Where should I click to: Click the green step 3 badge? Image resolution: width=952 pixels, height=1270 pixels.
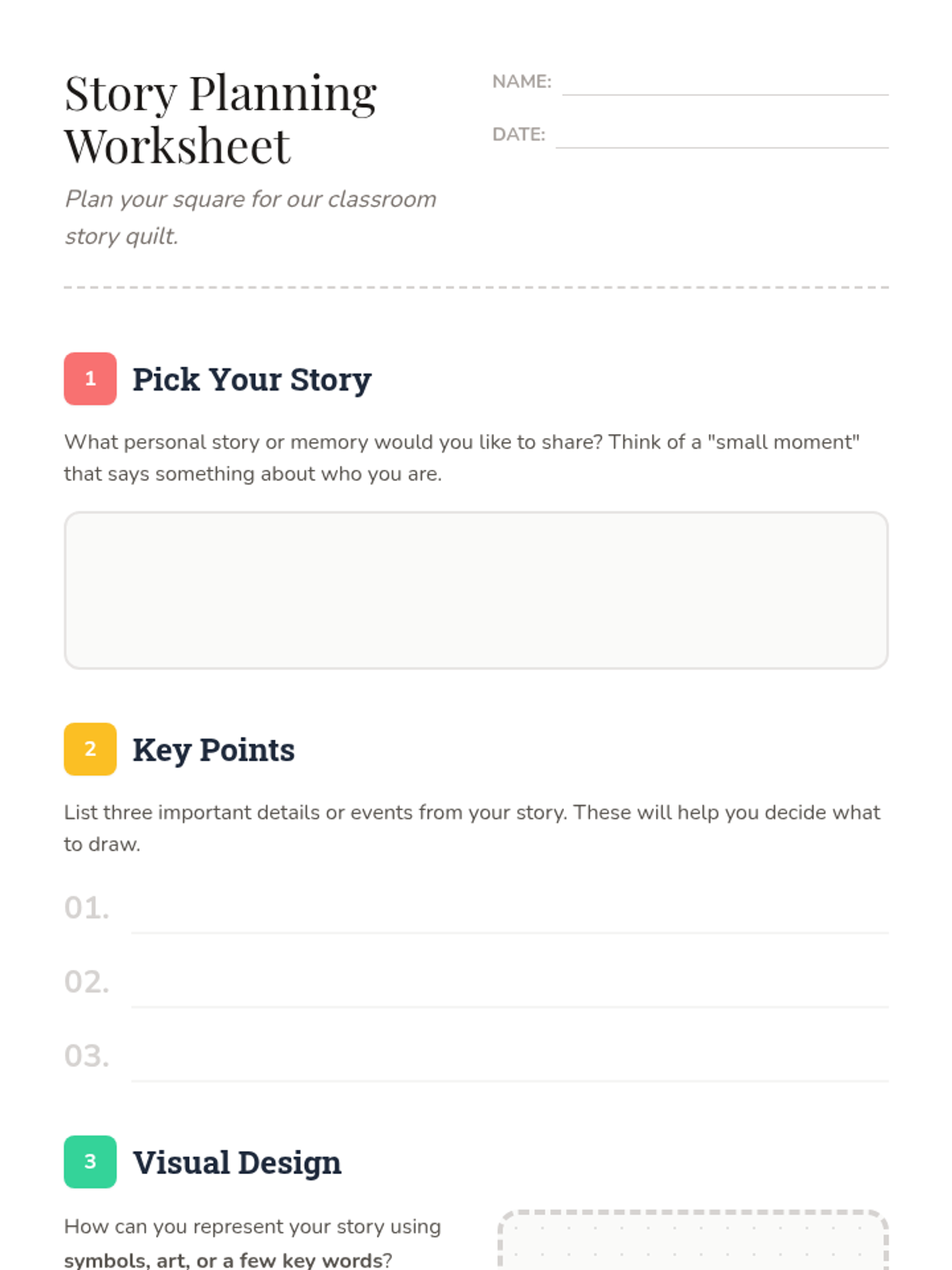[90, 1161]
